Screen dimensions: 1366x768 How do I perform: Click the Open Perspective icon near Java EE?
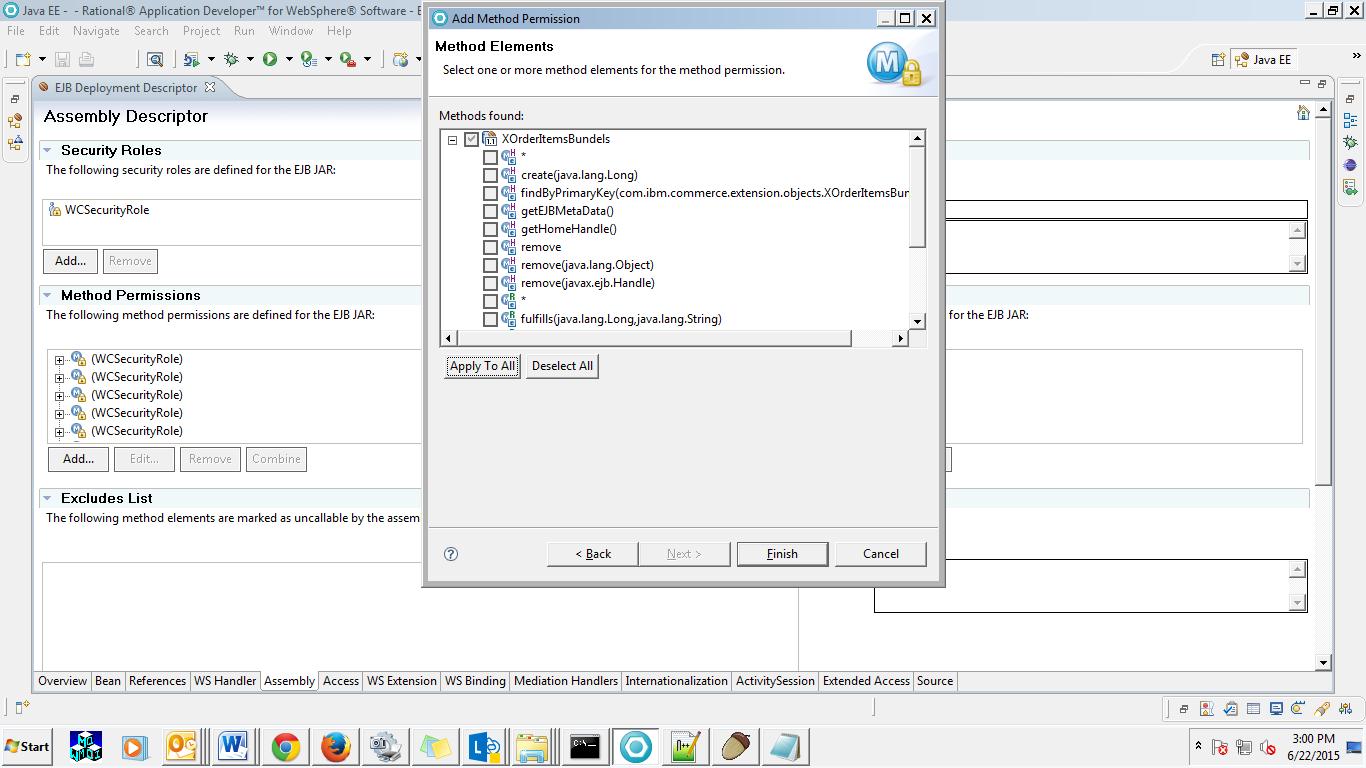(1218, 59)
